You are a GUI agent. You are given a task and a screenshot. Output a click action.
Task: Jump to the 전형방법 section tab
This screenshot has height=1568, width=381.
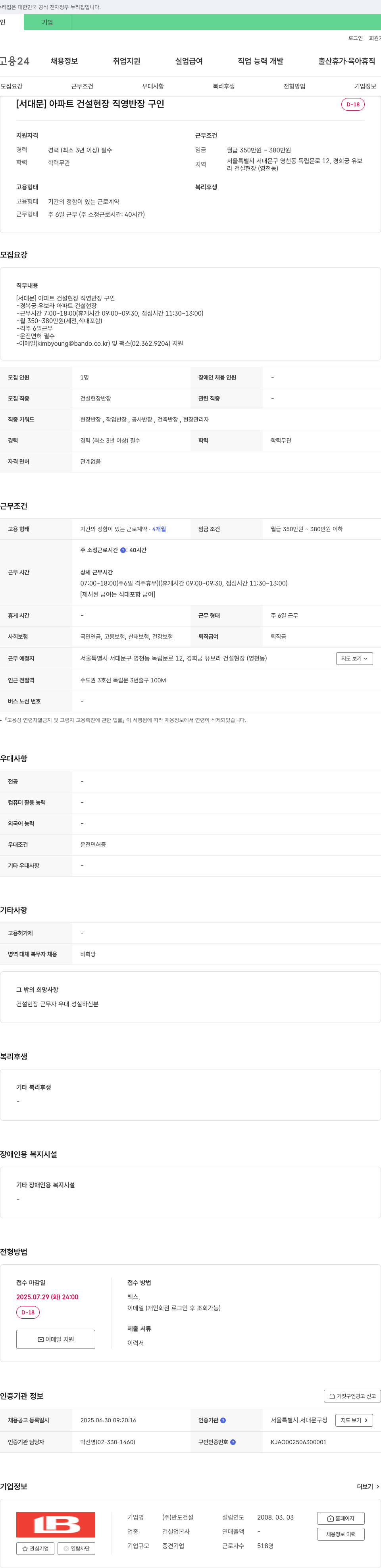pyautogui.click(x=294, y=87)
